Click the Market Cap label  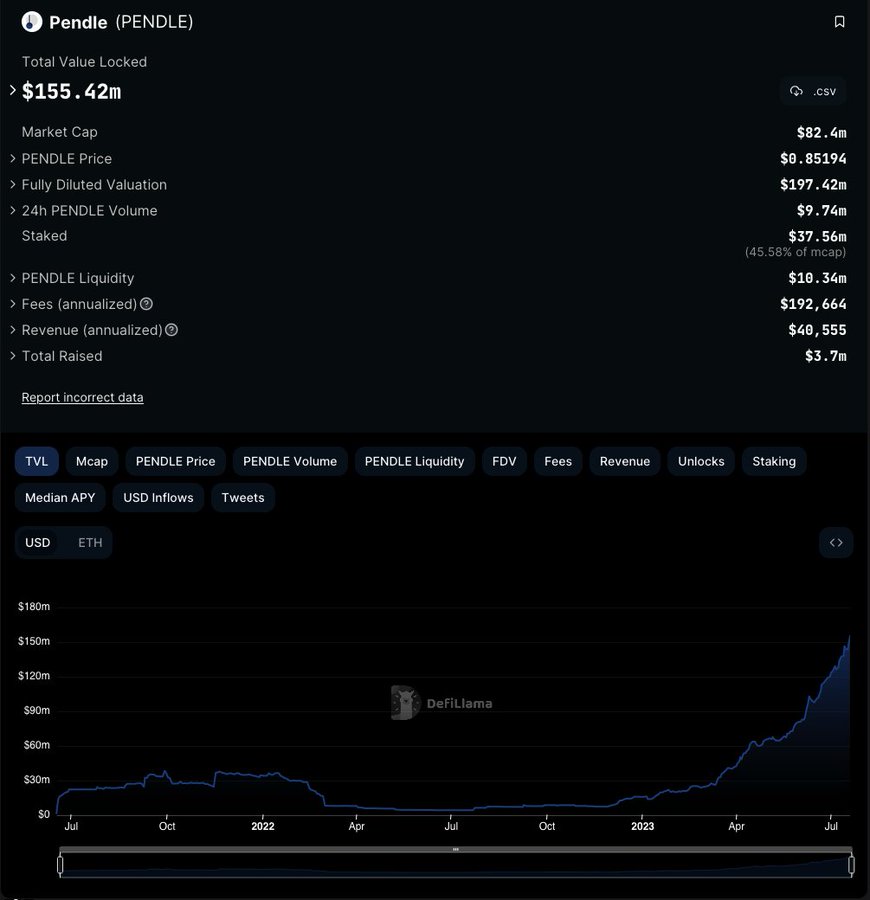click(x=60, y=132)
